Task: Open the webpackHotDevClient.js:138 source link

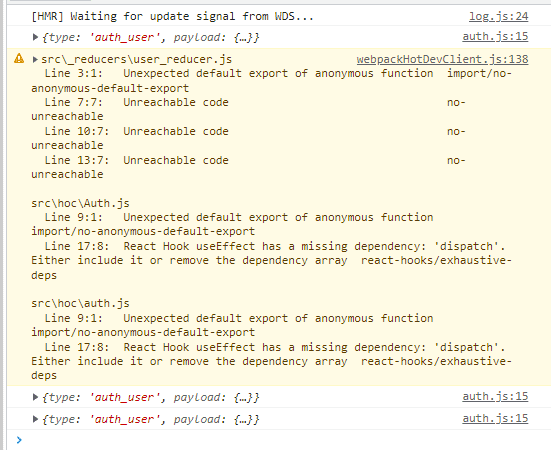Action: click(442, 59)
